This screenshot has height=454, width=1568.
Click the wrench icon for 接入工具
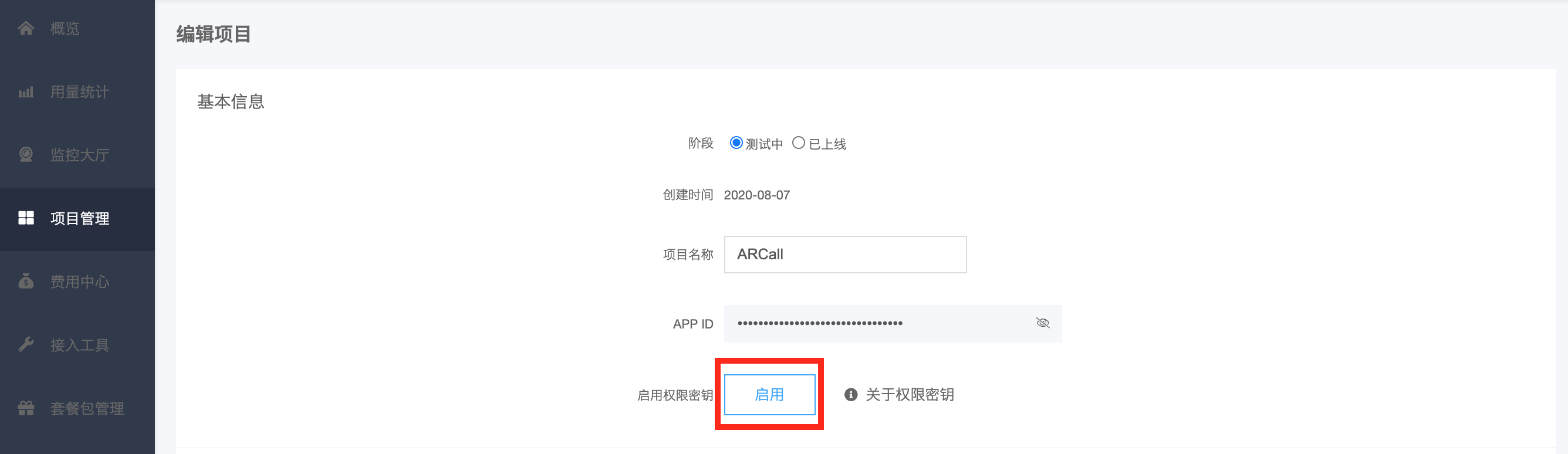coord(26,344)
